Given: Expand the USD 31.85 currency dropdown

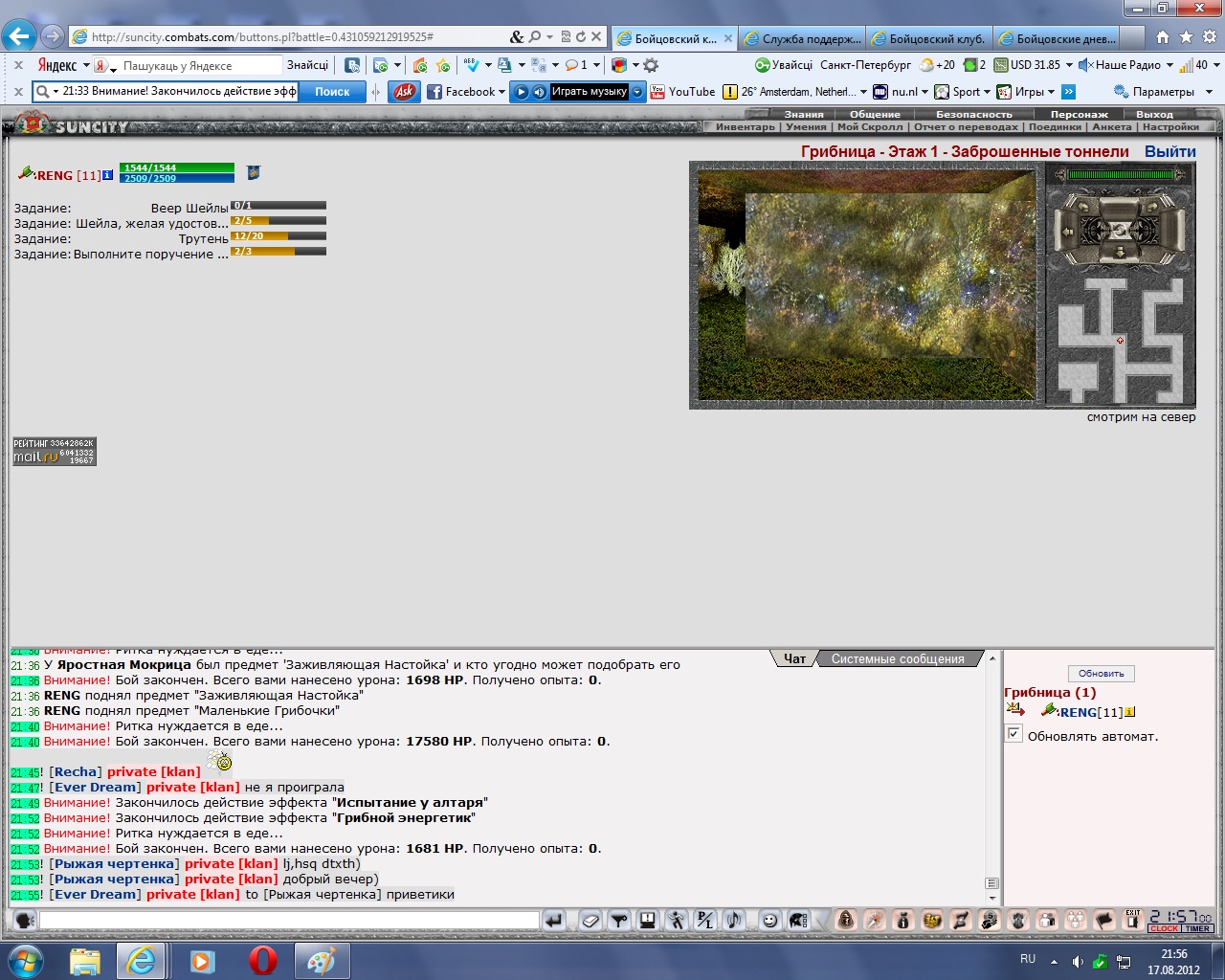Looking at the screenshot, I should (x=1069, y=66).
